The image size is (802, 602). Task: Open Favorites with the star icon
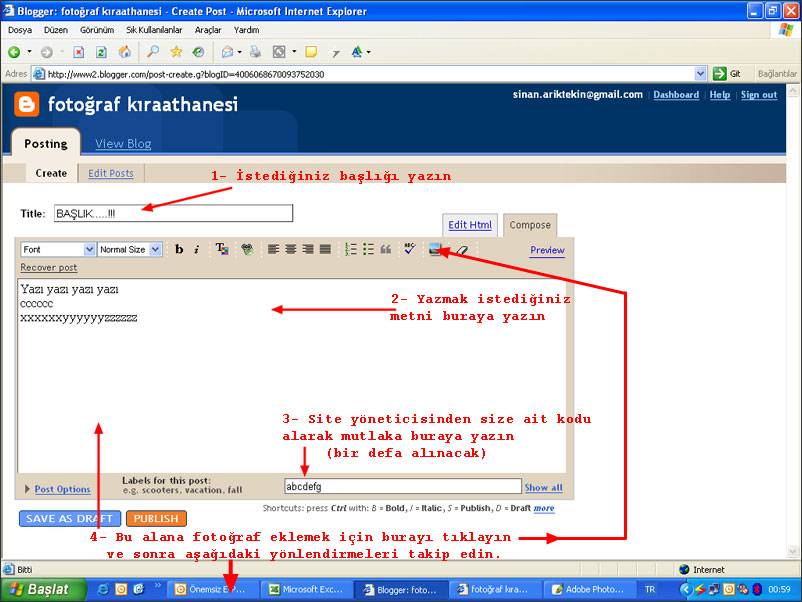(x=176, y=52)
